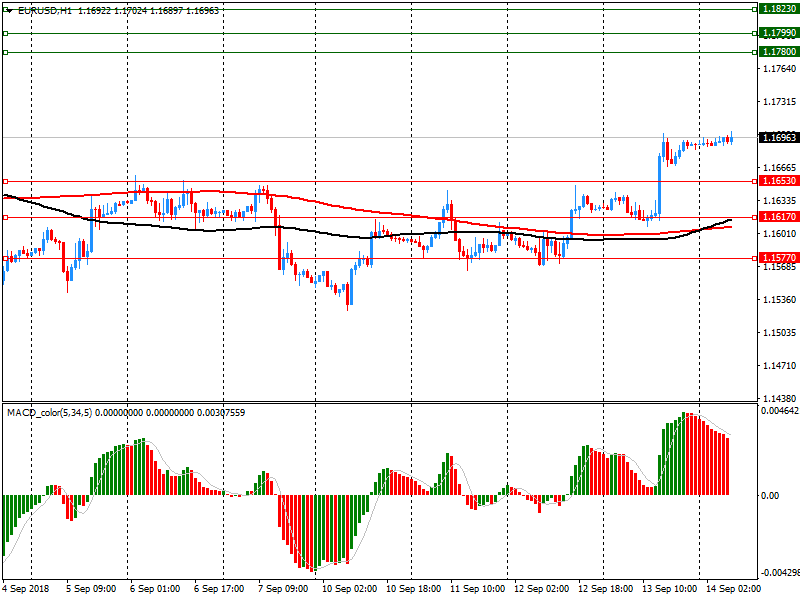
Task: Grab left handle of 1.15770 red line
Action: click(x=5, y=258)
